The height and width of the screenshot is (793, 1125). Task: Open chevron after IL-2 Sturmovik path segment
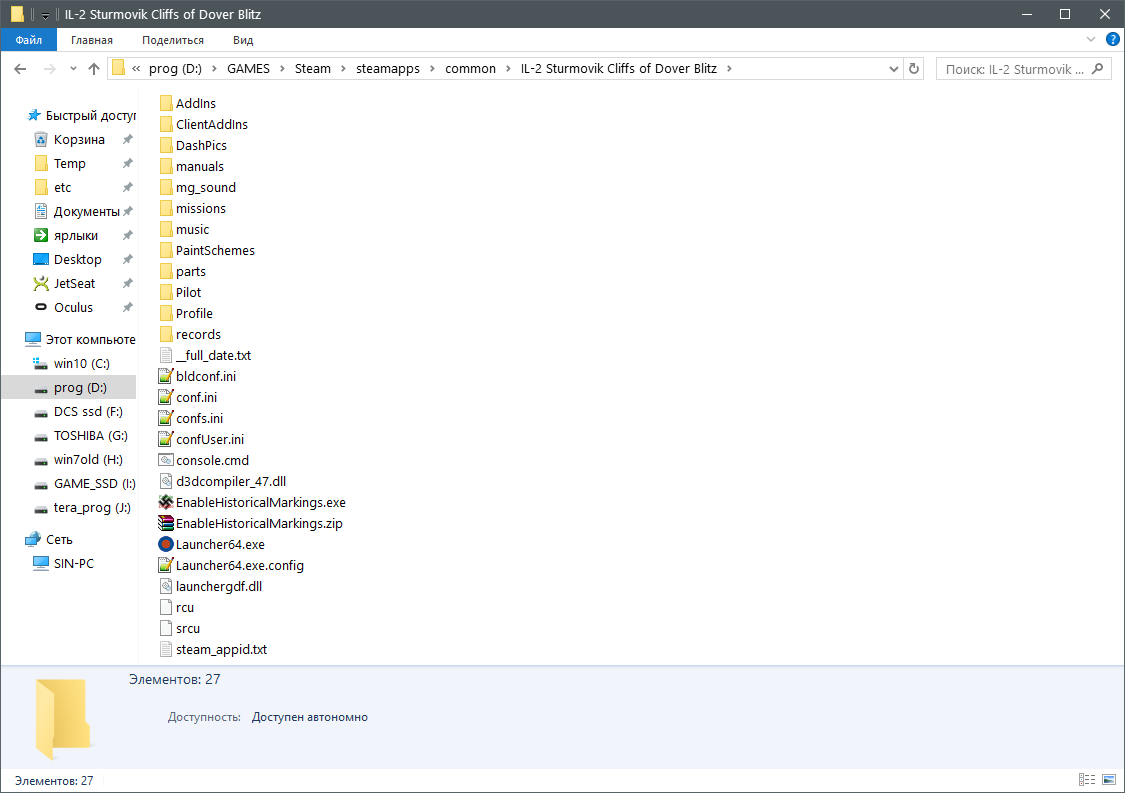click(x=730, y=69)
